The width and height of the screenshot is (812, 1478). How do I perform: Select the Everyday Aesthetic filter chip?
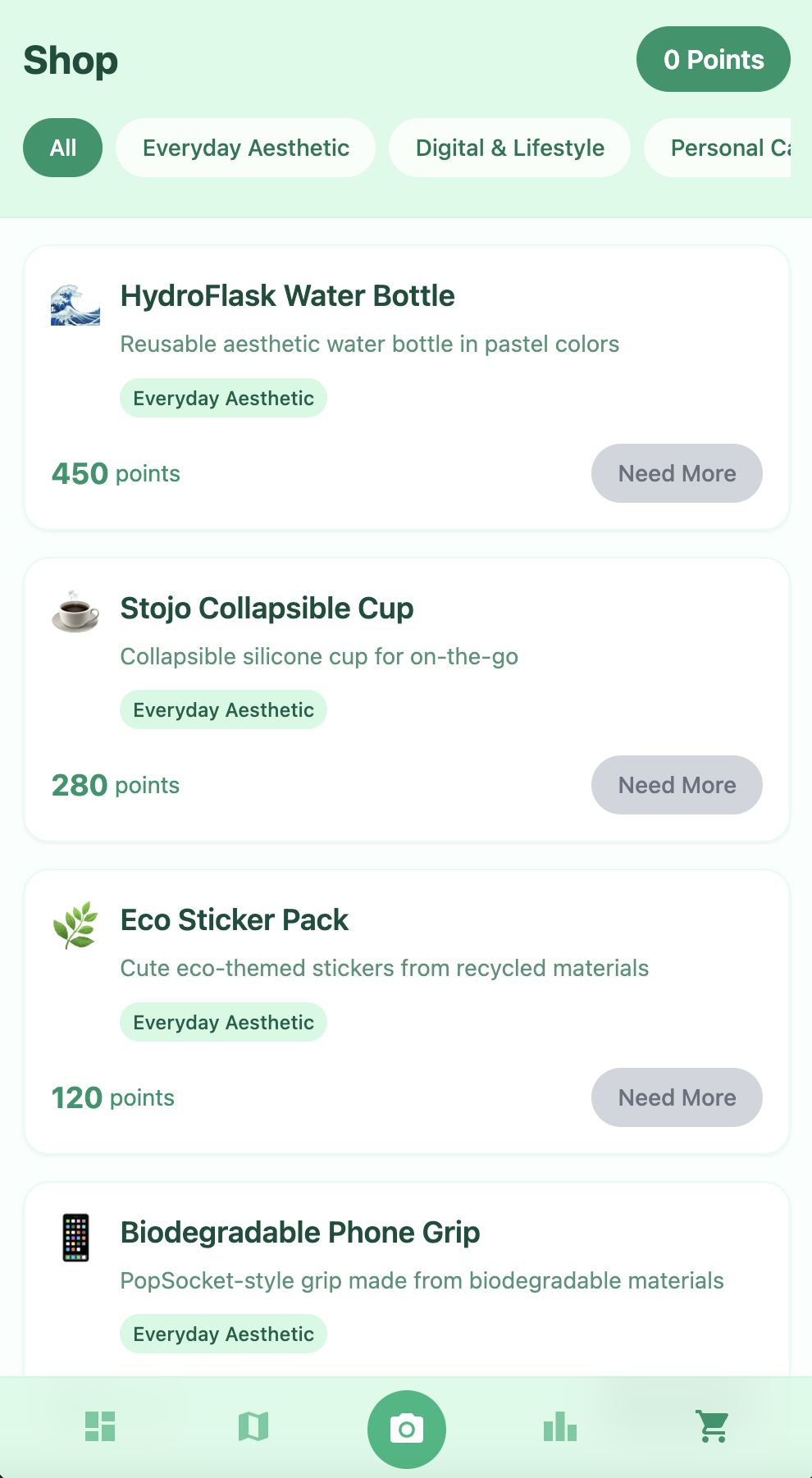tap(246, 148)
